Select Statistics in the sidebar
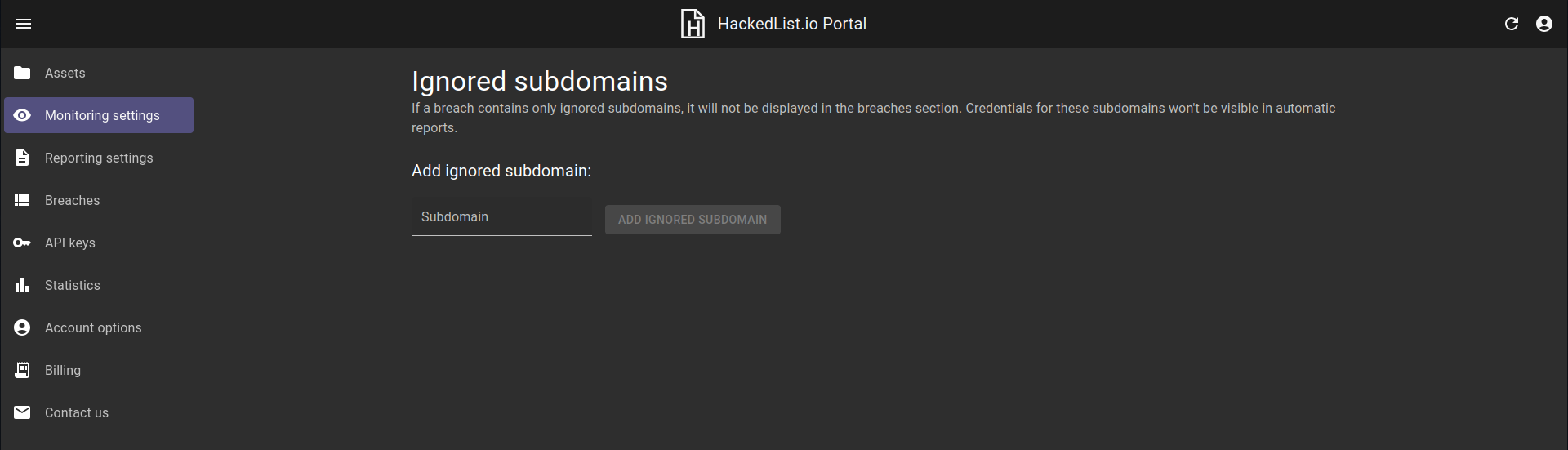 click(99, 285)
